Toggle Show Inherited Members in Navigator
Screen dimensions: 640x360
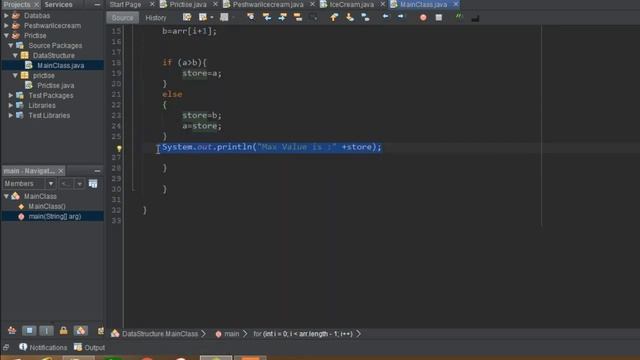[12, 331]
